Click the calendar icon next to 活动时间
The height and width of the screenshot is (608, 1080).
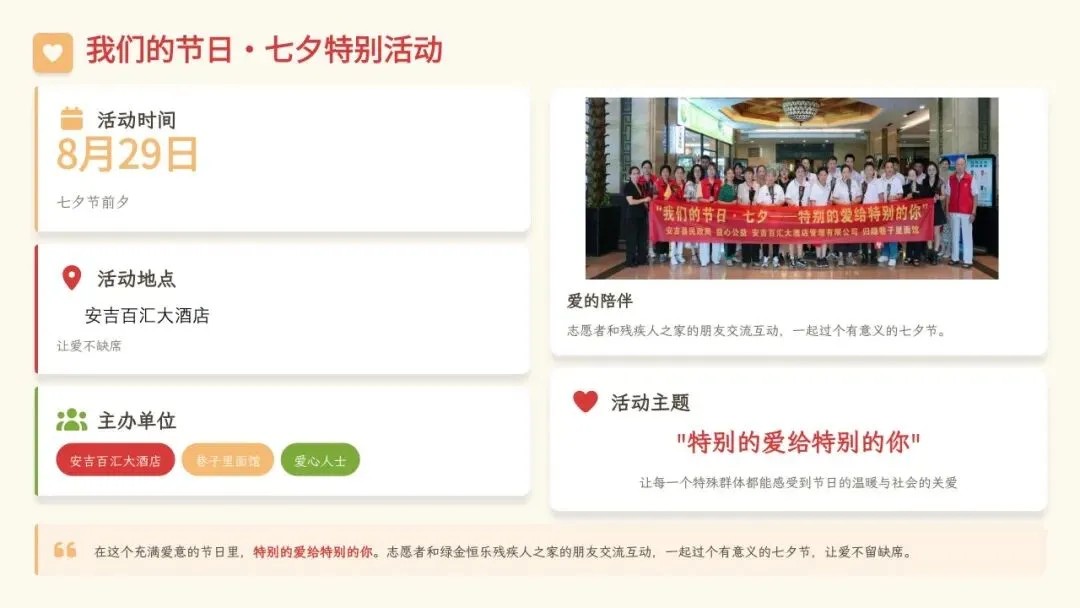coord(72,118)
